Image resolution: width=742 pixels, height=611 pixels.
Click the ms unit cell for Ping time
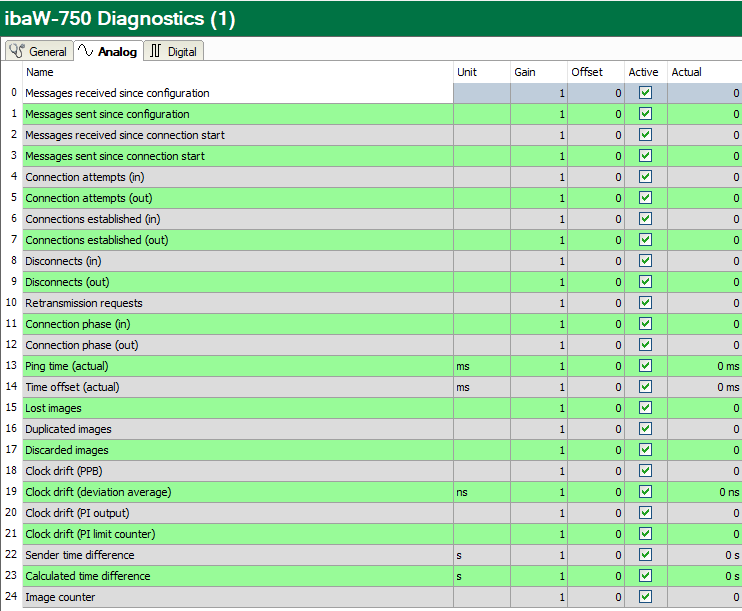[x=482, y=366]
